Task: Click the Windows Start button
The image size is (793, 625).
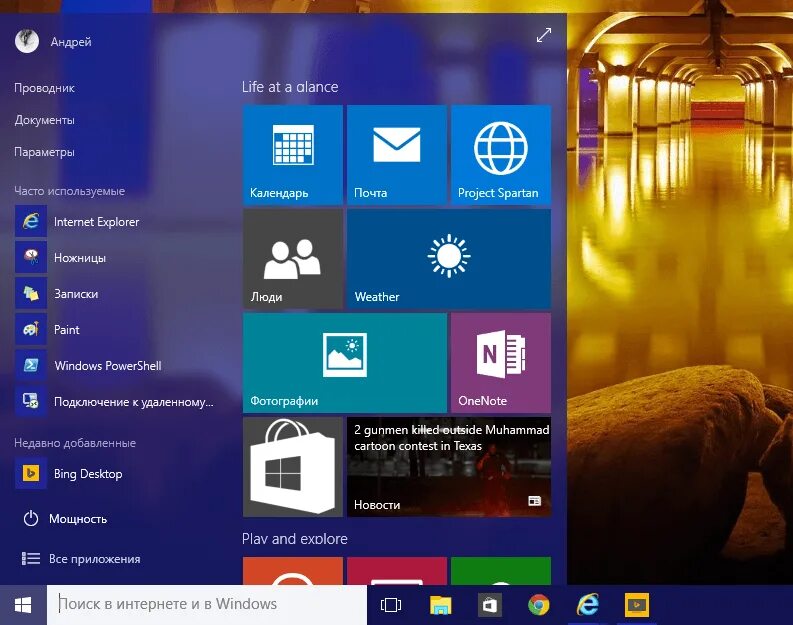Action: coord(23,605)
